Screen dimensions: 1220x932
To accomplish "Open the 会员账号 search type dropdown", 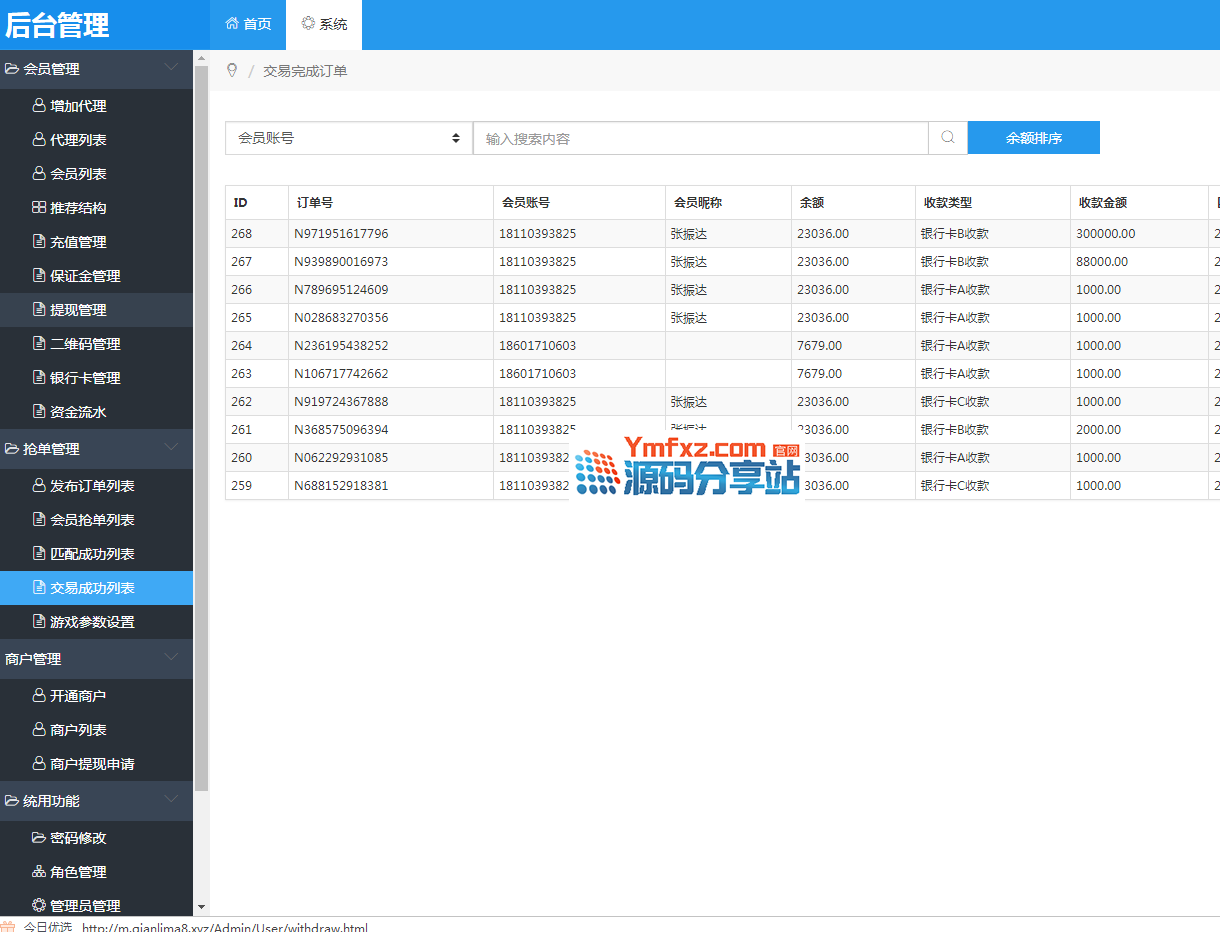I will (348, 138).
